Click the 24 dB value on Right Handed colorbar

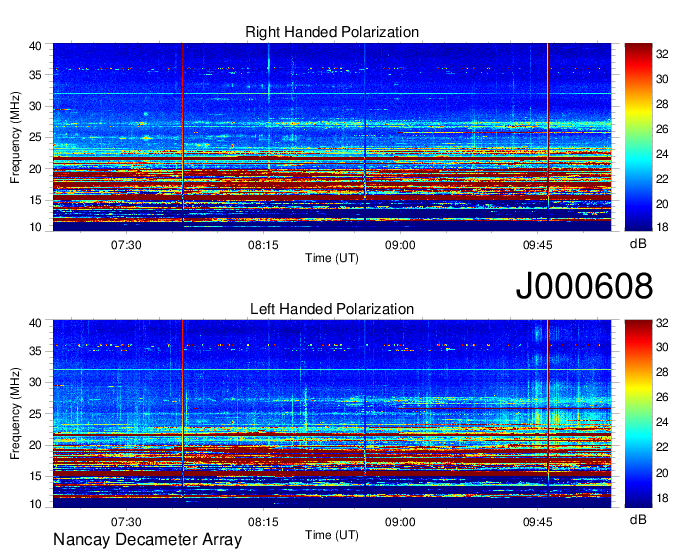click(662, 154)
